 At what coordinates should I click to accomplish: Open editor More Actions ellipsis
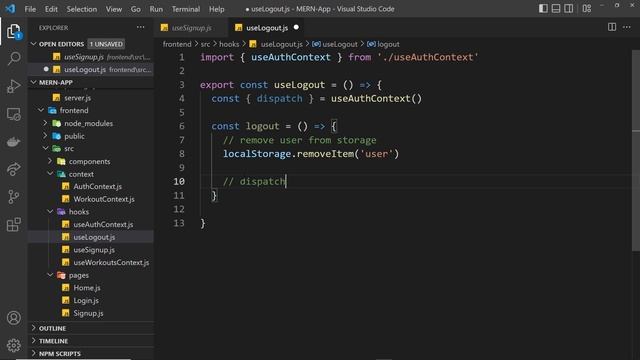tap(627, 27)
